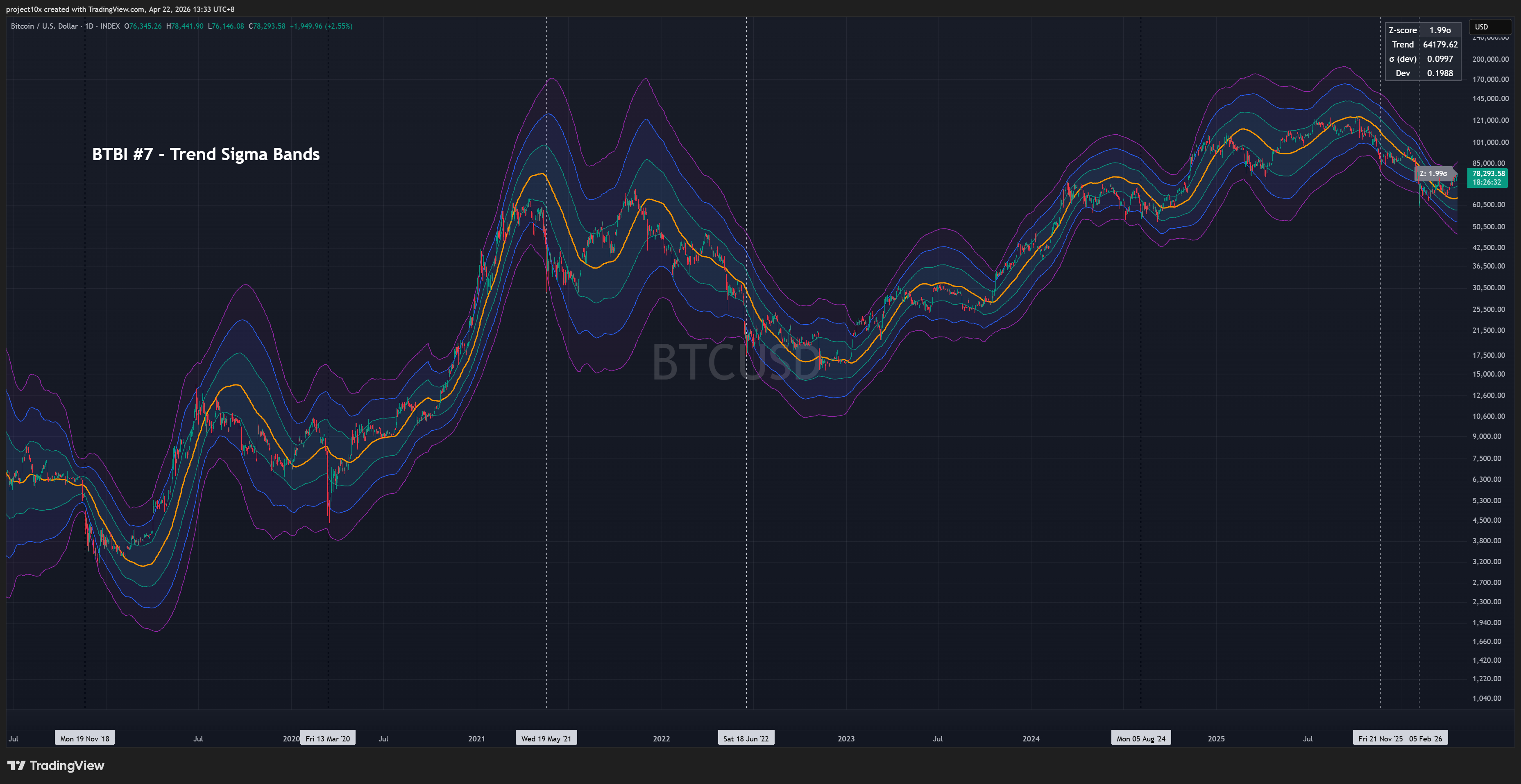1521x784 pixels.
Task: Click the change value +1,949.96
Action: (306, 26)
